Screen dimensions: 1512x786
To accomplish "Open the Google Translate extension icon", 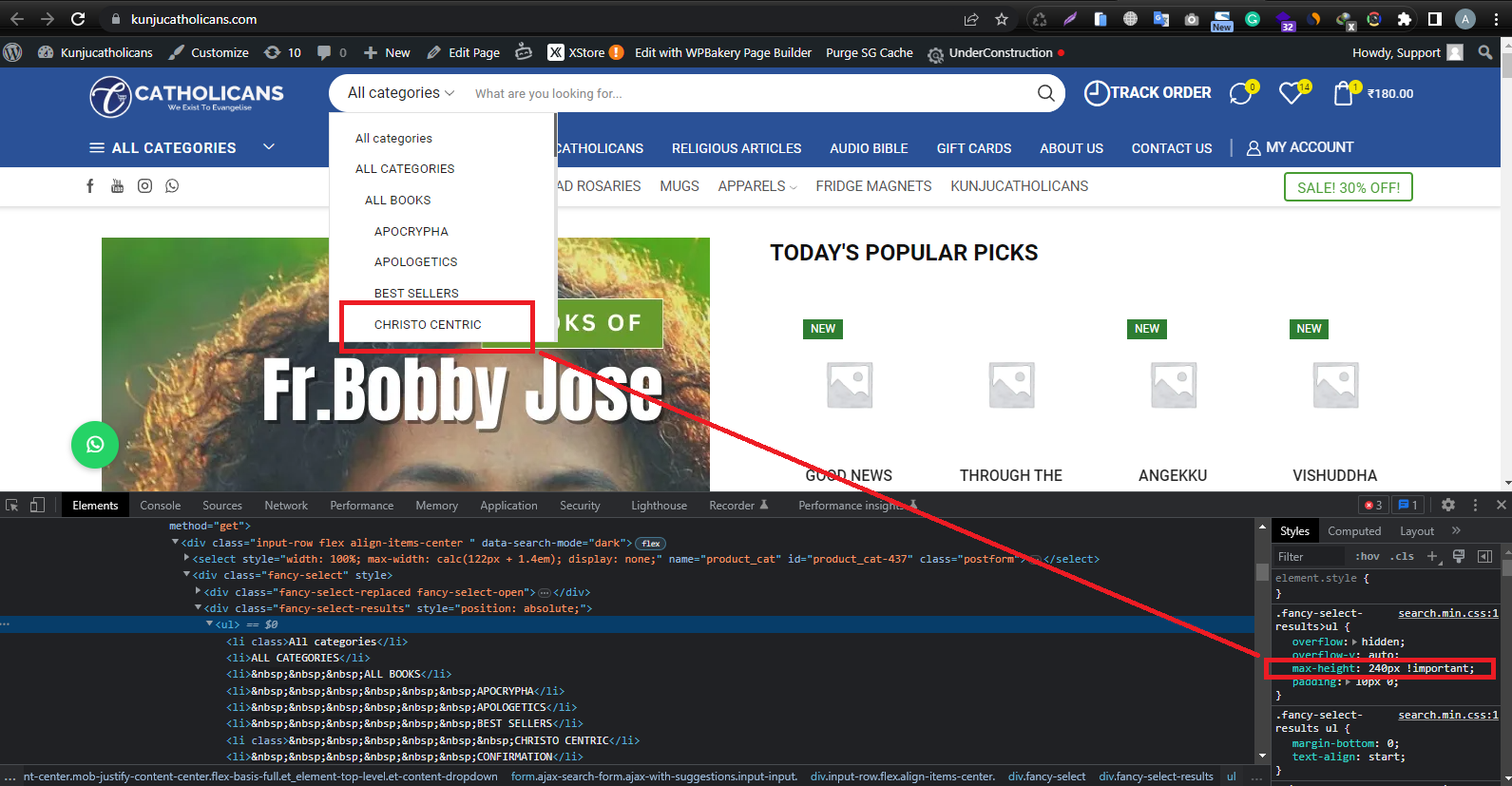I will 1161,19.
